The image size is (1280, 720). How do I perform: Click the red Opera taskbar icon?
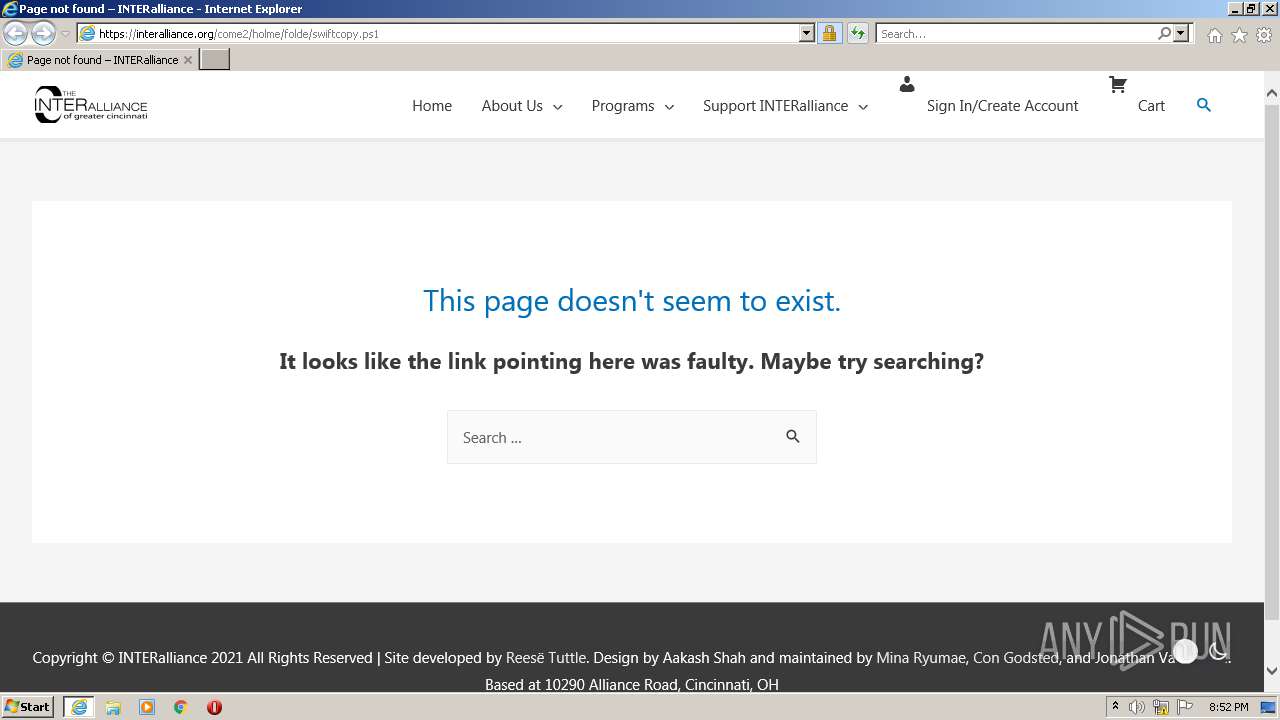click(214, 707)
